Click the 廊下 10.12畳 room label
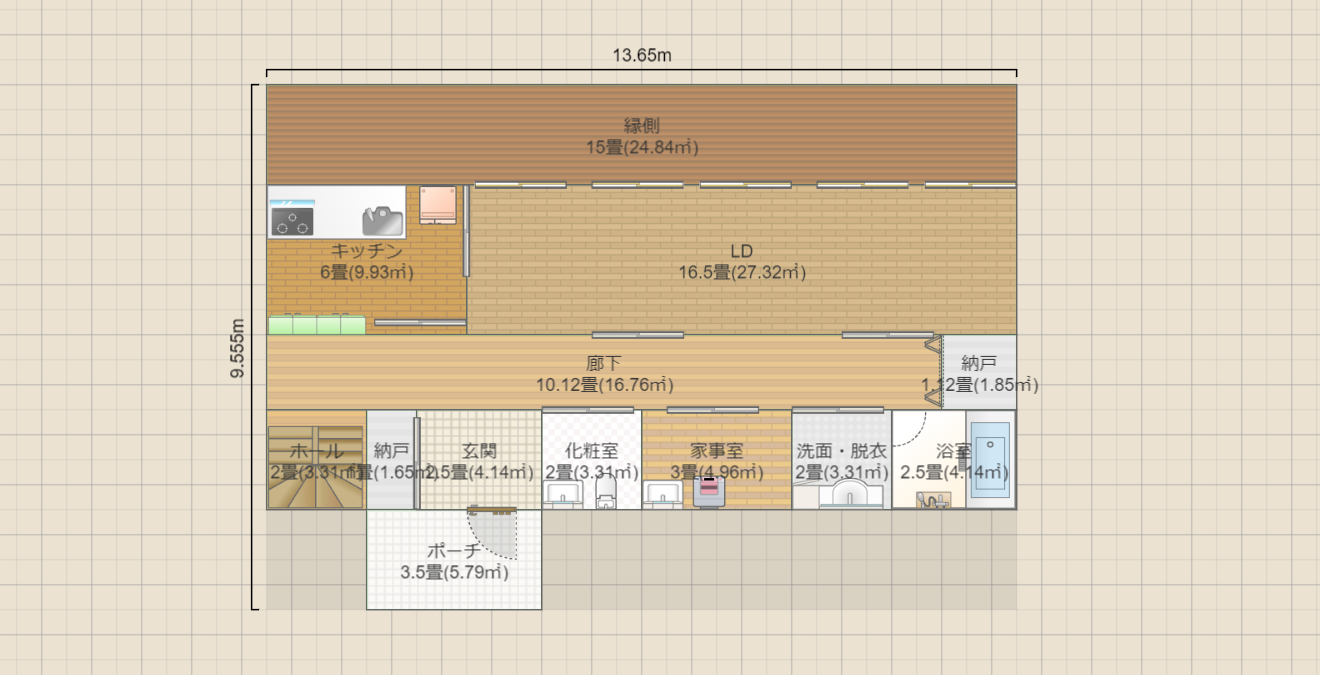Viewport: 1320px width, 675px height. [x=604, y=373]
